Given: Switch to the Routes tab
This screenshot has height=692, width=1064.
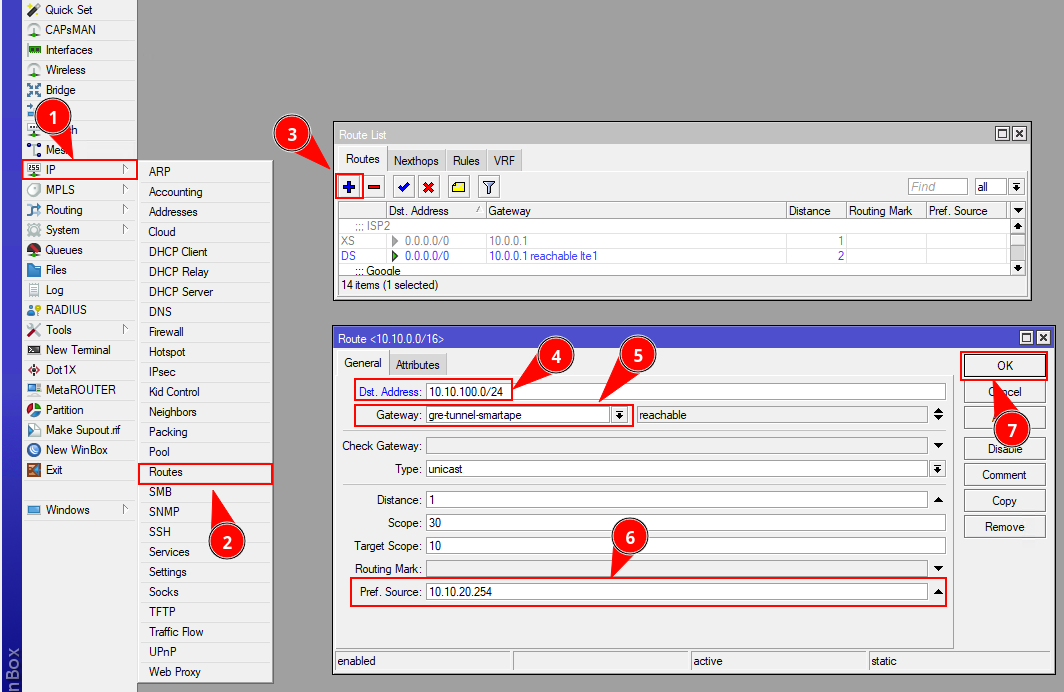Looking at the screenshot, I should tap(362, 159).
